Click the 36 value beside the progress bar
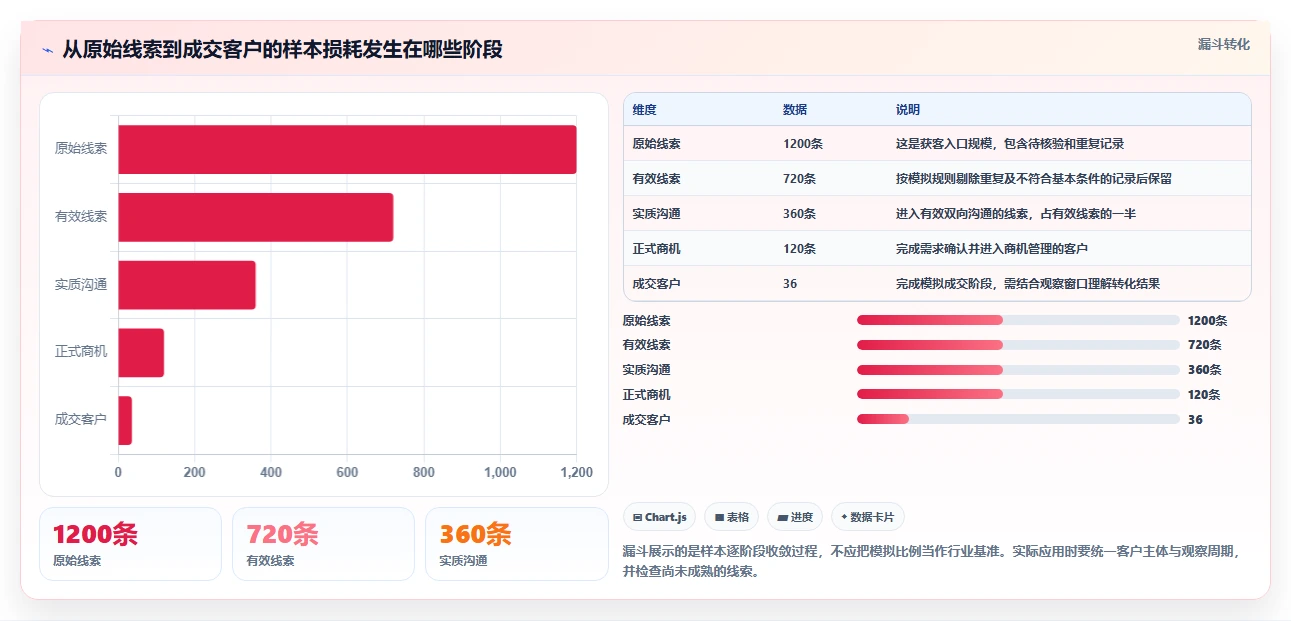 pyautogui.click(x=1195, y=420)
